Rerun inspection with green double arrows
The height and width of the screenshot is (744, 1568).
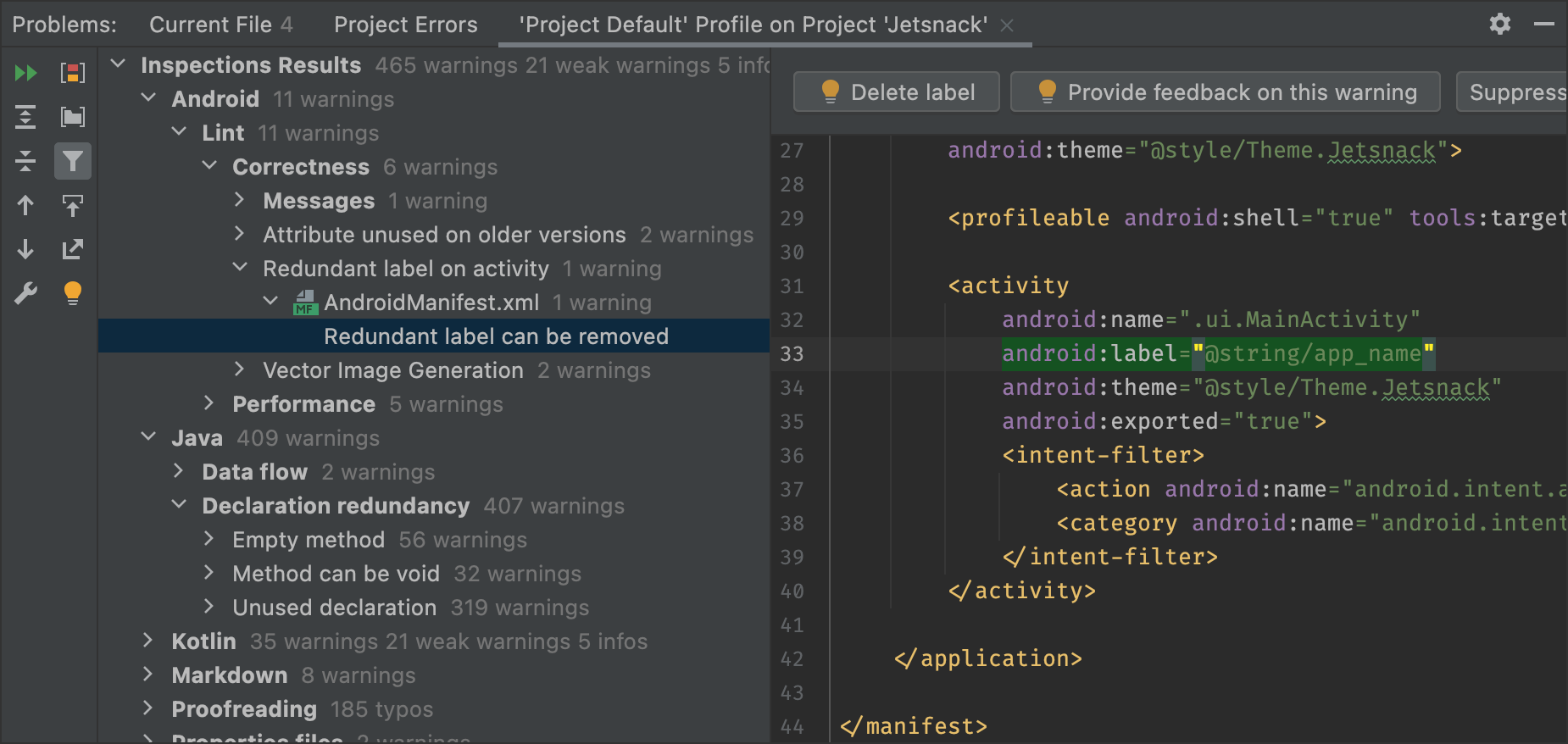[25, 73]
